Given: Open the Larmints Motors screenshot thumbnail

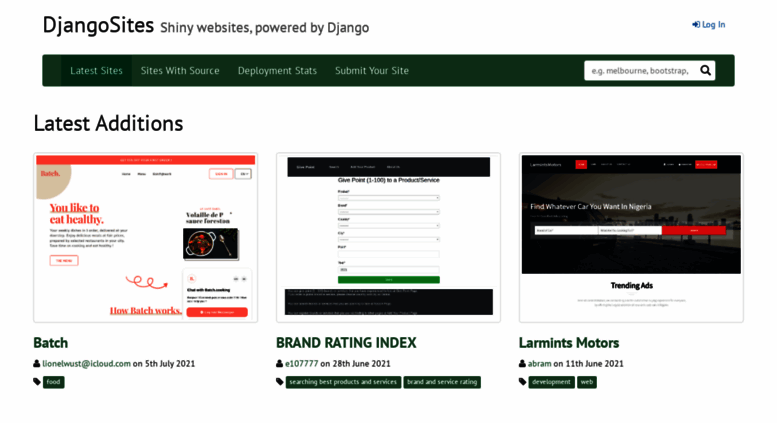Looking at the screenshot, I should (631, 238).
